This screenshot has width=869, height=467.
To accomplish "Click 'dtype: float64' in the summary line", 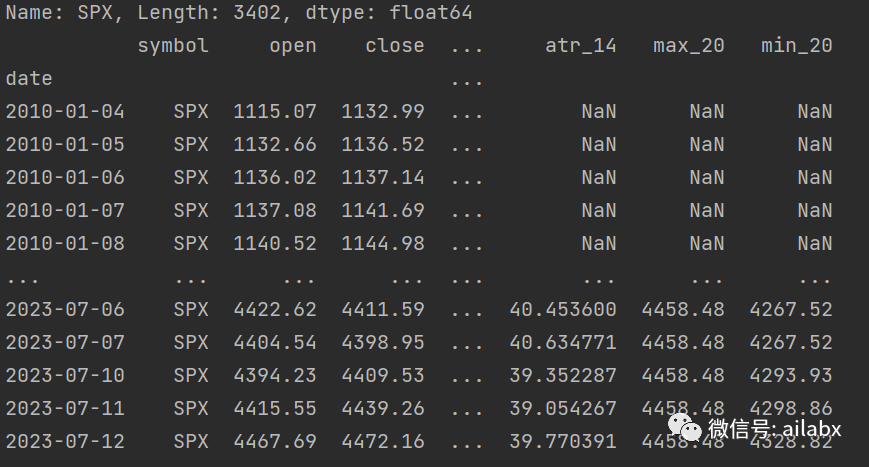I will [x=389, y=13].
